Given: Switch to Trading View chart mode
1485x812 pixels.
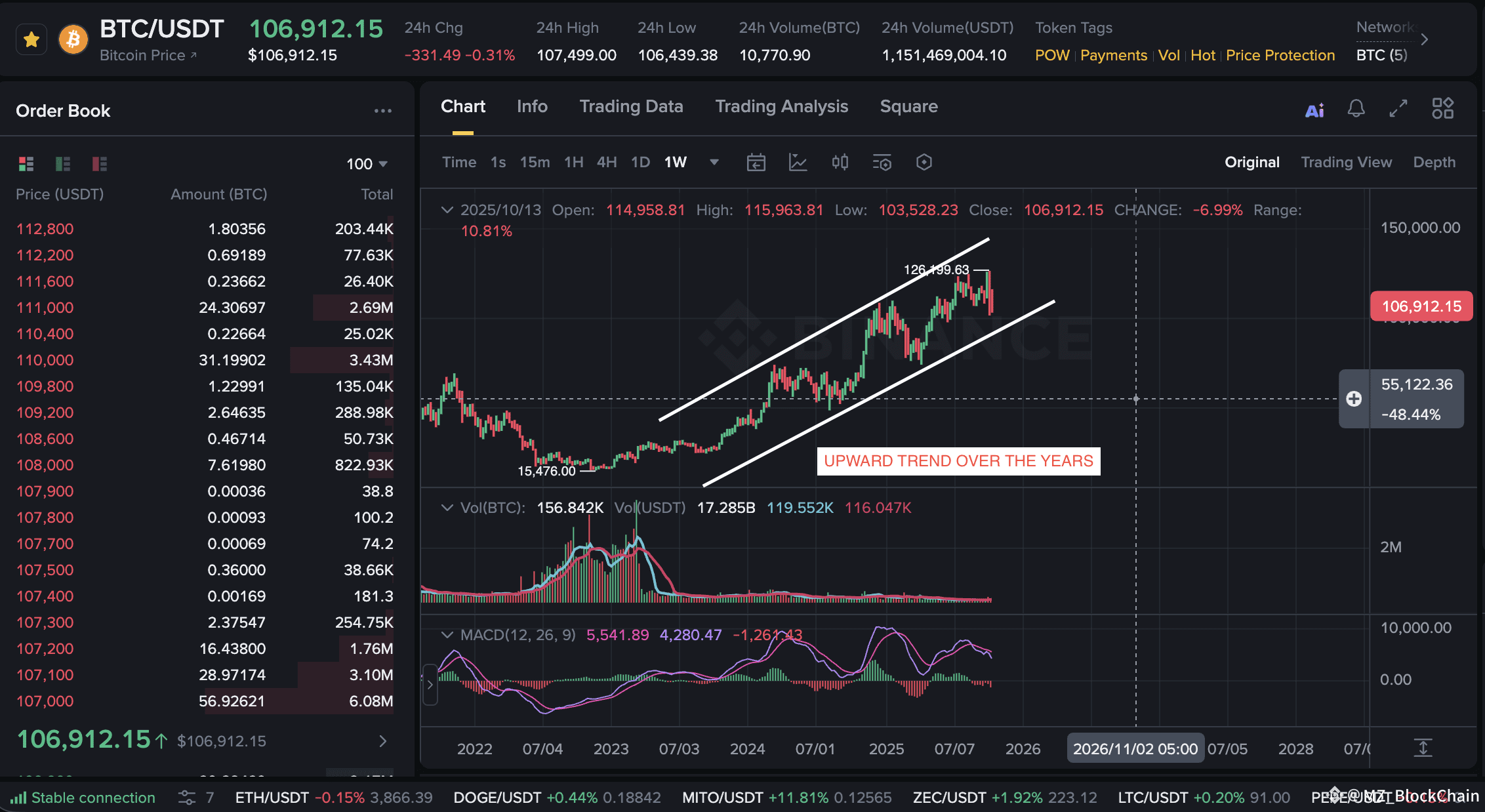Looking at the screenshot, I should [x=1346, y=162].
